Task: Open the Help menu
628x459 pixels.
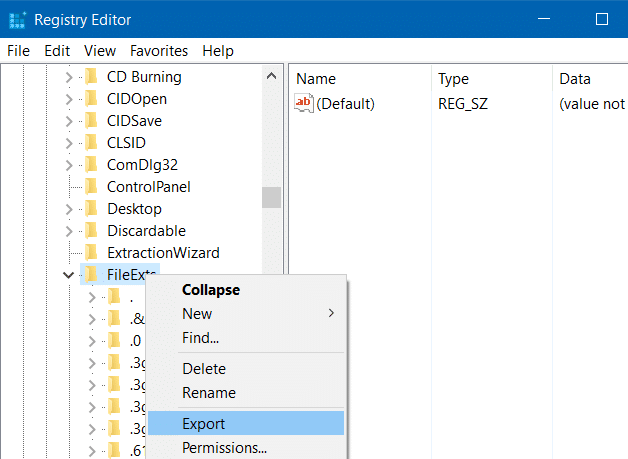Action: click(x=218, y=51)
